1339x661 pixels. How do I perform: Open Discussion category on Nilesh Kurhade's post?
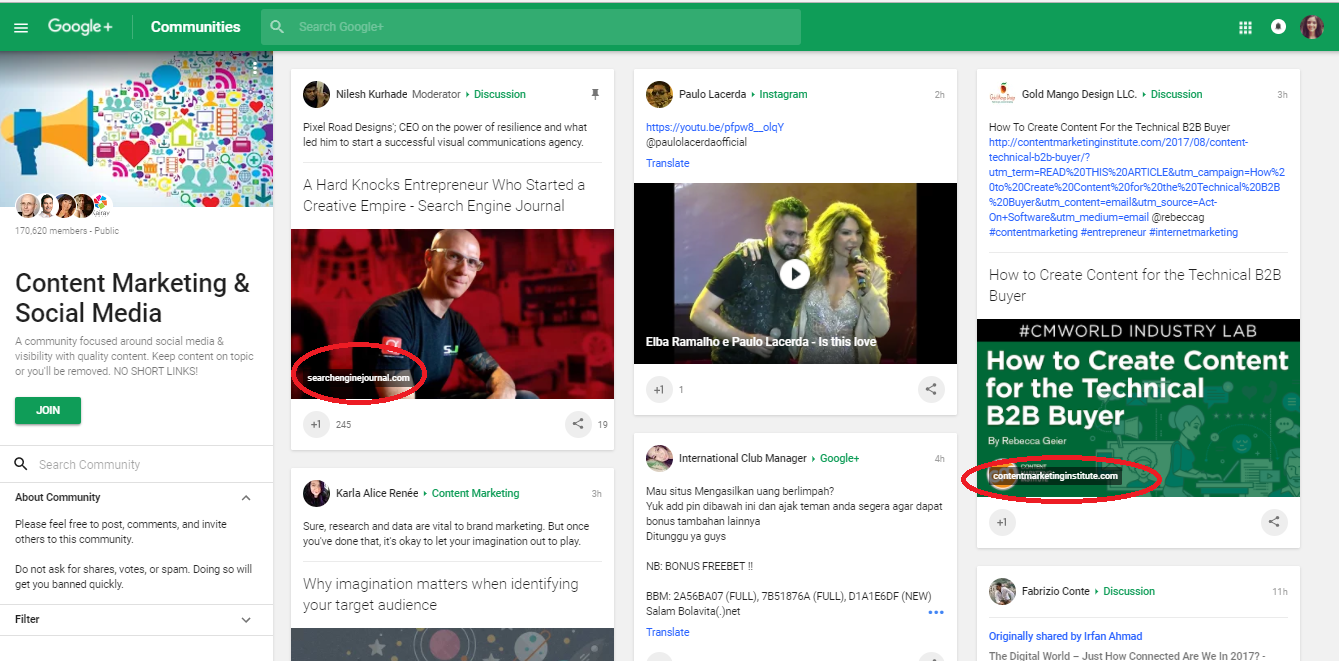pyautogui.click(x=500, y=94)
